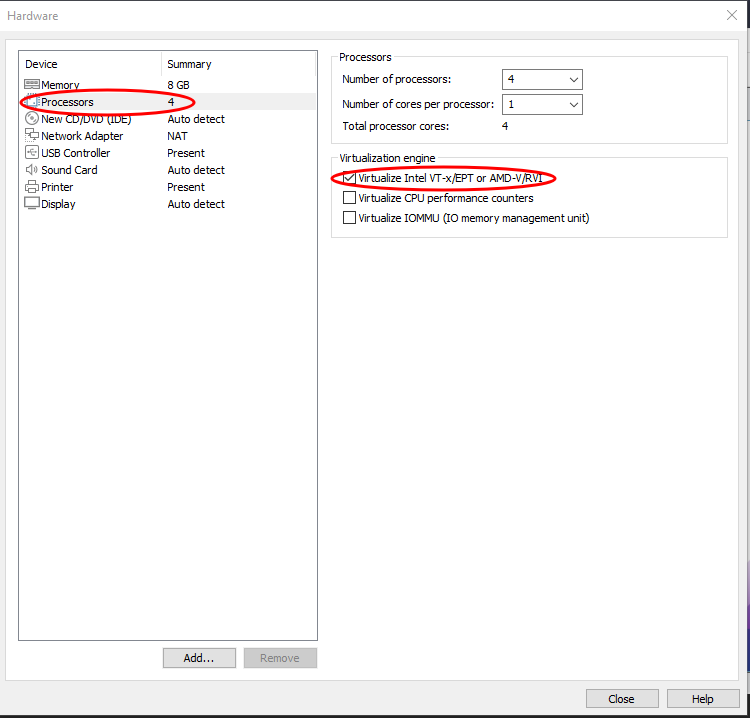Click the CD/DVD disc icon
This screenshot has height=718, width=750.
tap(32, 118)
